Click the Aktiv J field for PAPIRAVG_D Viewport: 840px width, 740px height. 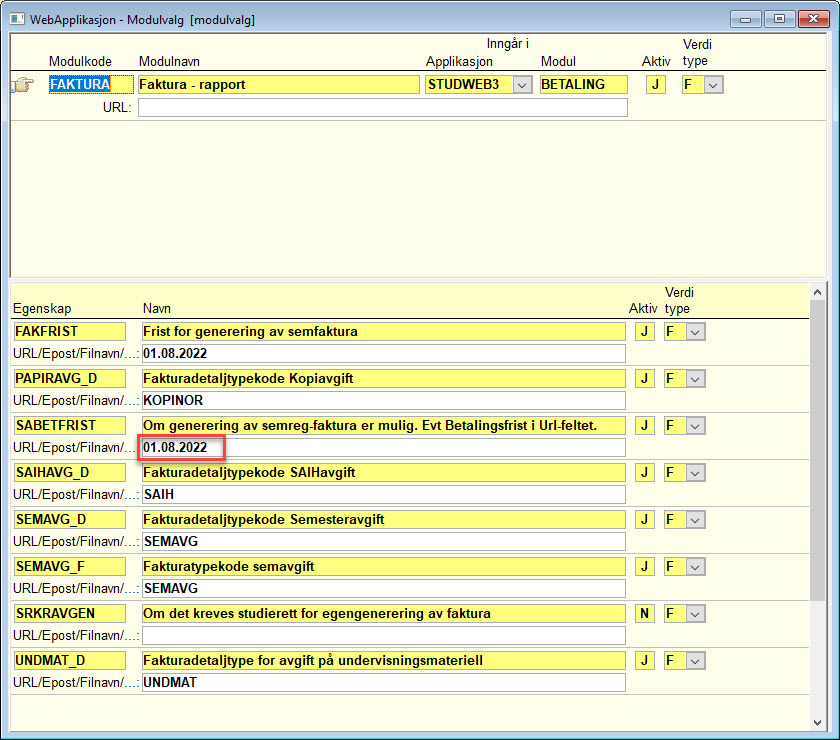click(x=644, y=379)
